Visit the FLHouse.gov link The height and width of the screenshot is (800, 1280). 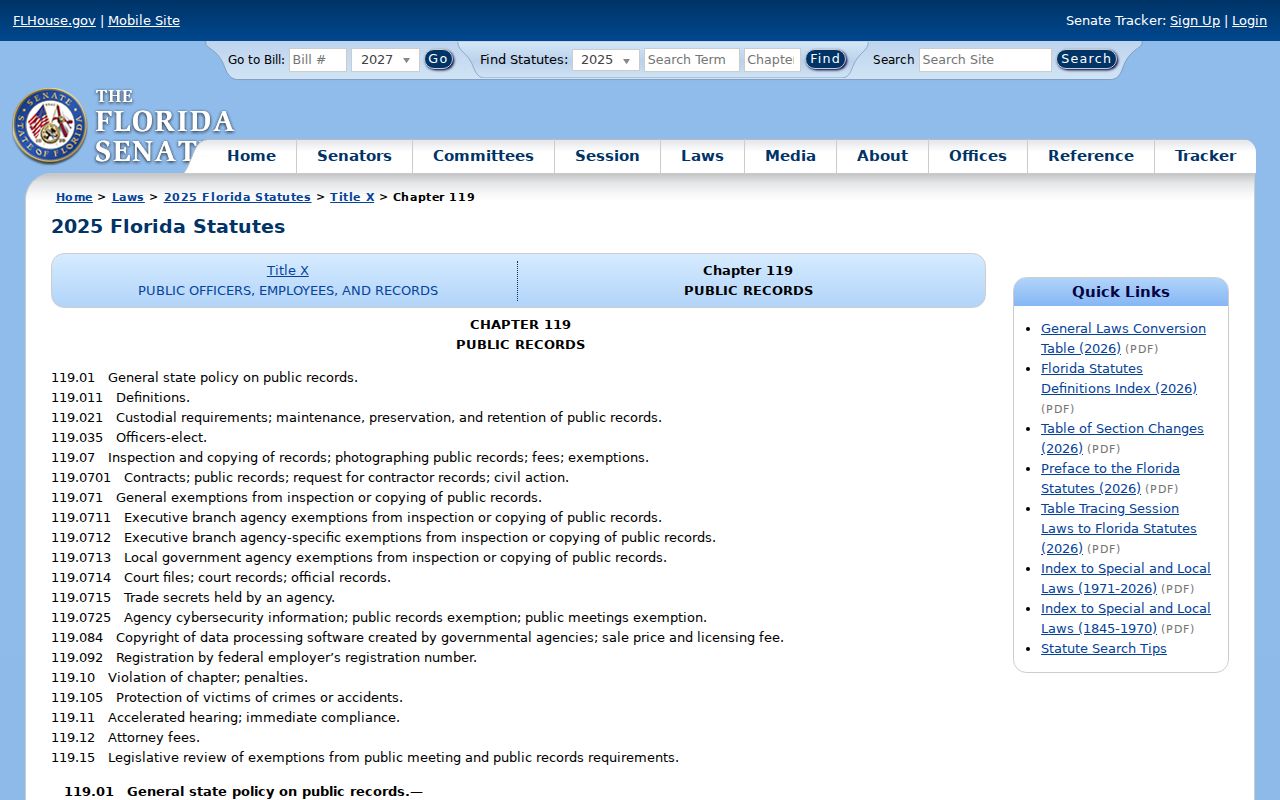54,21
